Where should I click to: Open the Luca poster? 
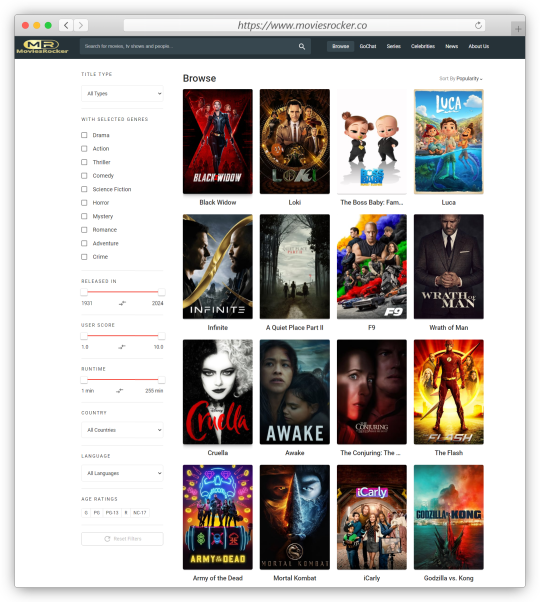tap(449, 141)
